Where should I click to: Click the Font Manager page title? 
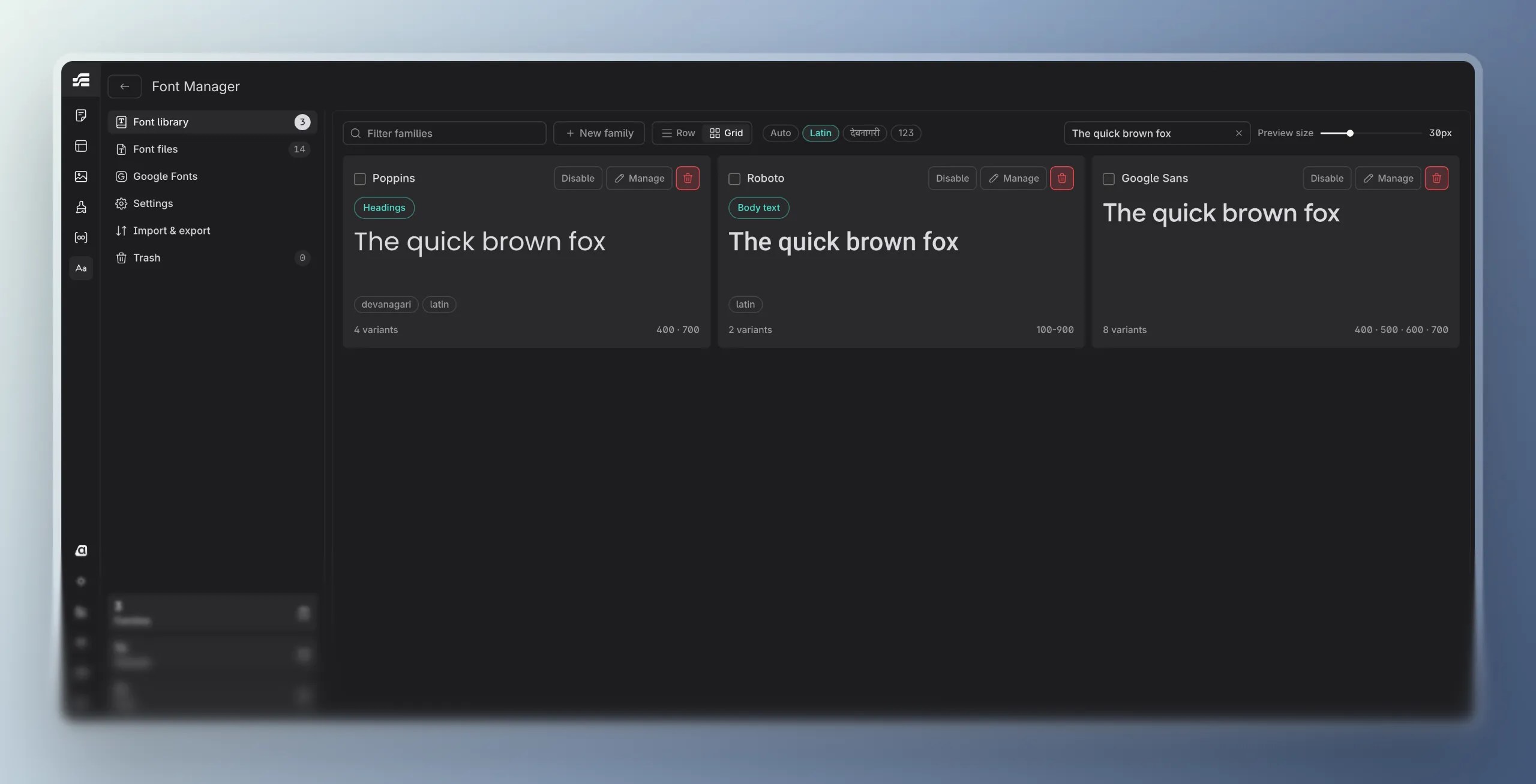[196, 86]
